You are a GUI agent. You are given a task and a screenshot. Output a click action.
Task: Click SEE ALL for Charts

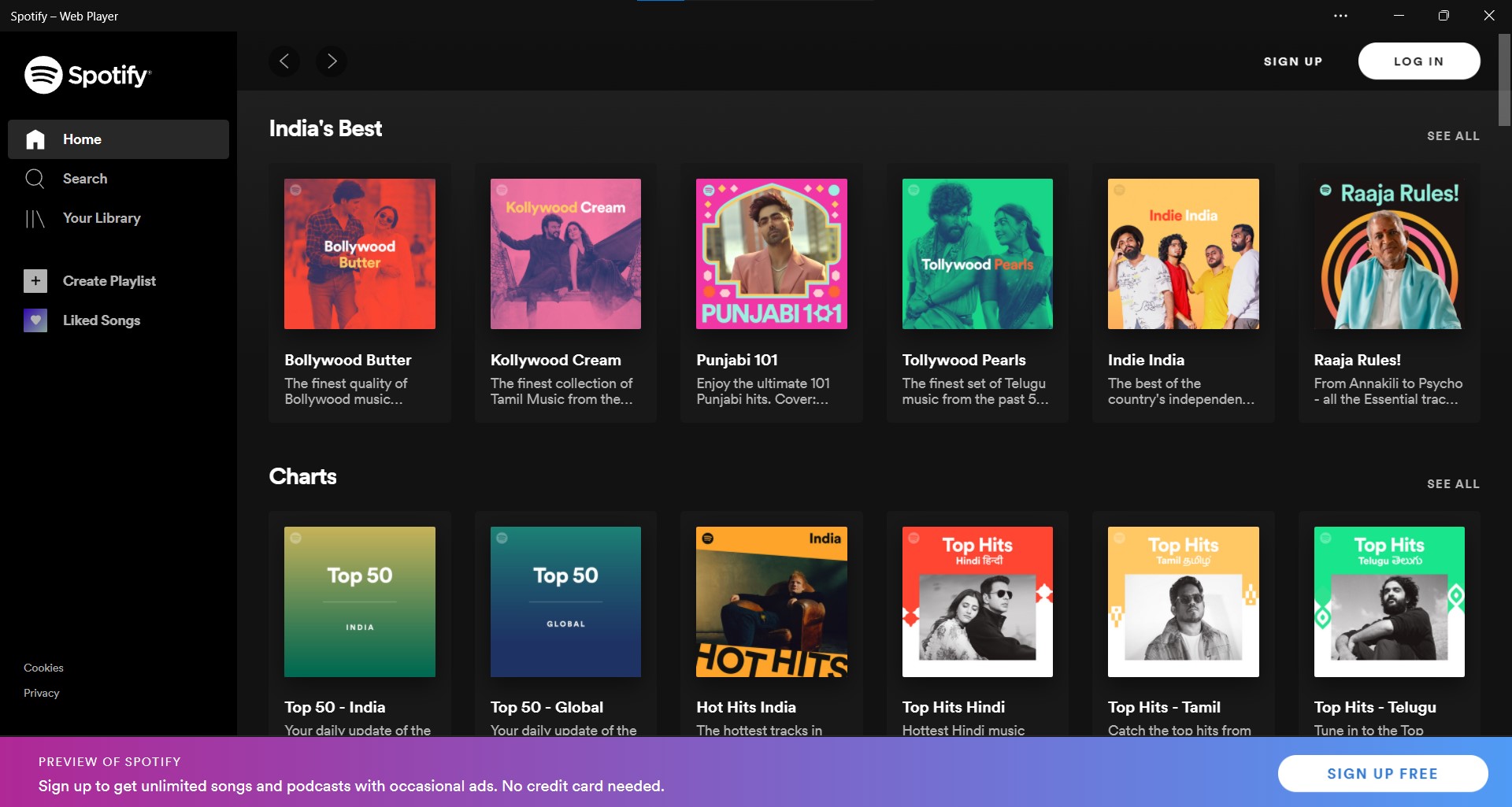click(x=1453, y=484)
